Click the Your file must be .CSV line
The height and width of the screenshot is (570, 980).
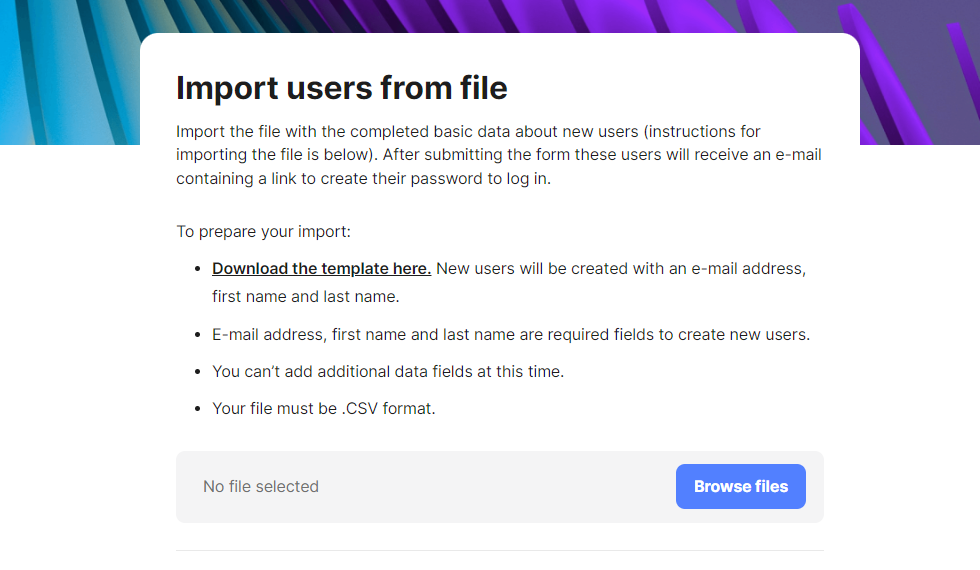click(324, 408)
